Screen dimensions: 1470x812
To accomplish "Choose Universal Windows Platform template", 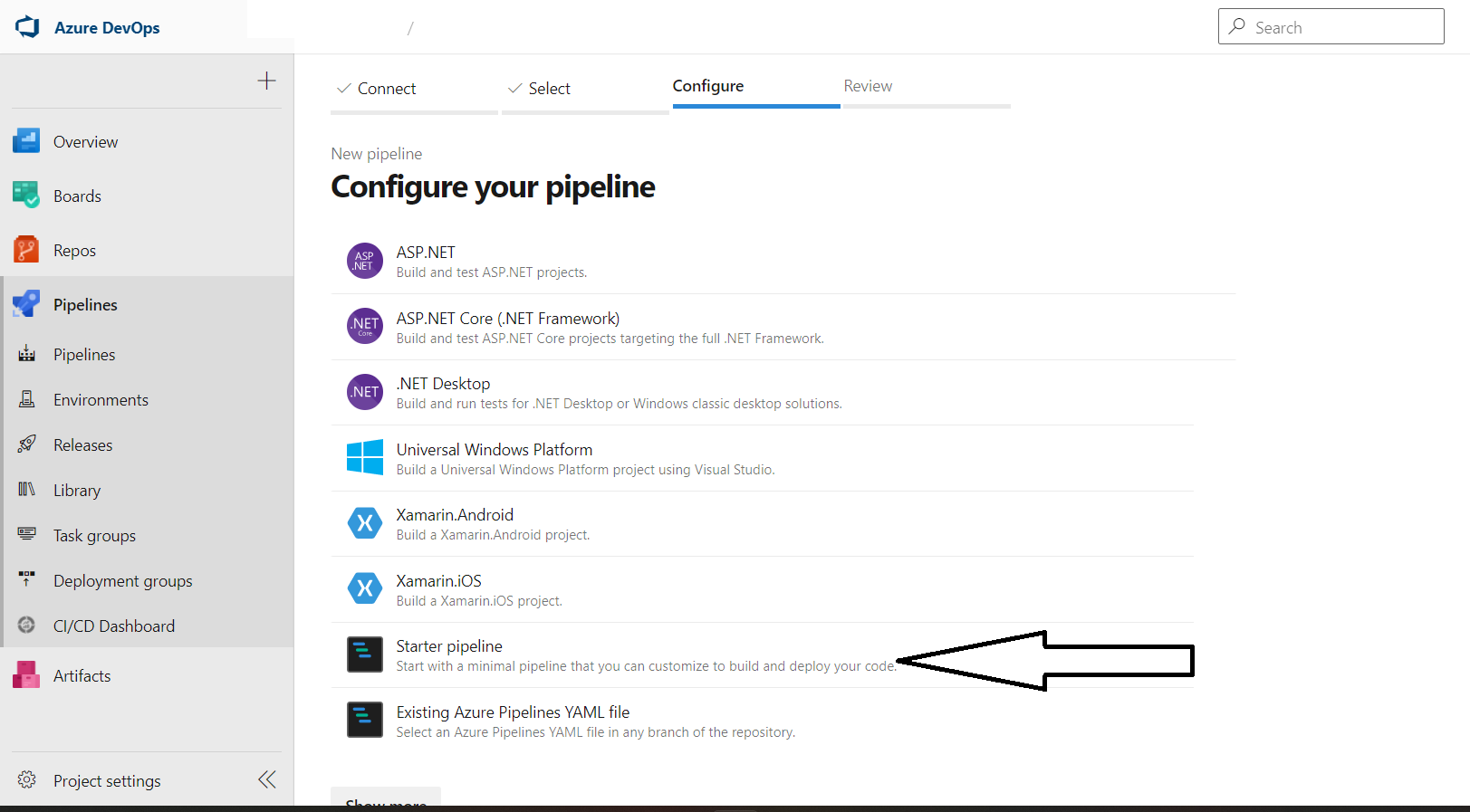I will [x=495, y=450].
